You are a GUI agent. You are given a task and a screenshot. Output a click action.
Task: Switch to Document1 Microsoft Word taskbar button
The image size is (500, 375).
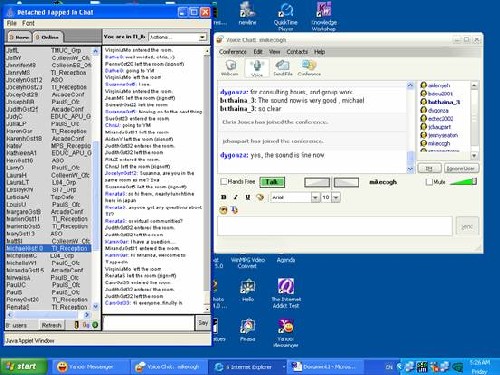coord(326,367)
